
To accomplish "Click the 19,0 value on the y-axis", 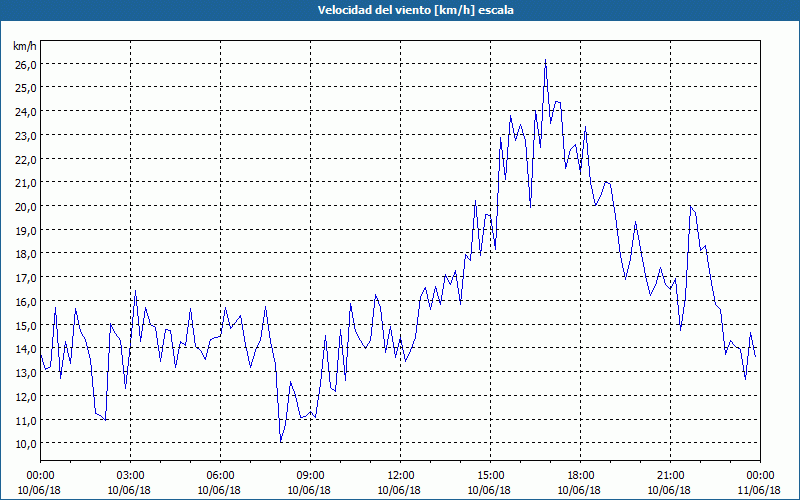I will click(x=24, y=230).
